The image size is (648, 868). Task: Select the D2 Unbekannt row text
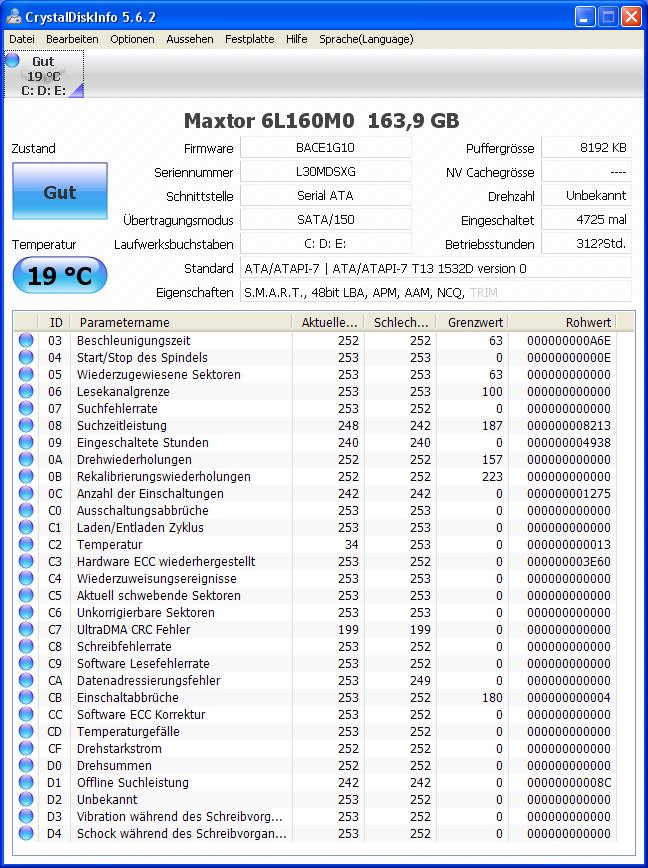pos(107,799)
